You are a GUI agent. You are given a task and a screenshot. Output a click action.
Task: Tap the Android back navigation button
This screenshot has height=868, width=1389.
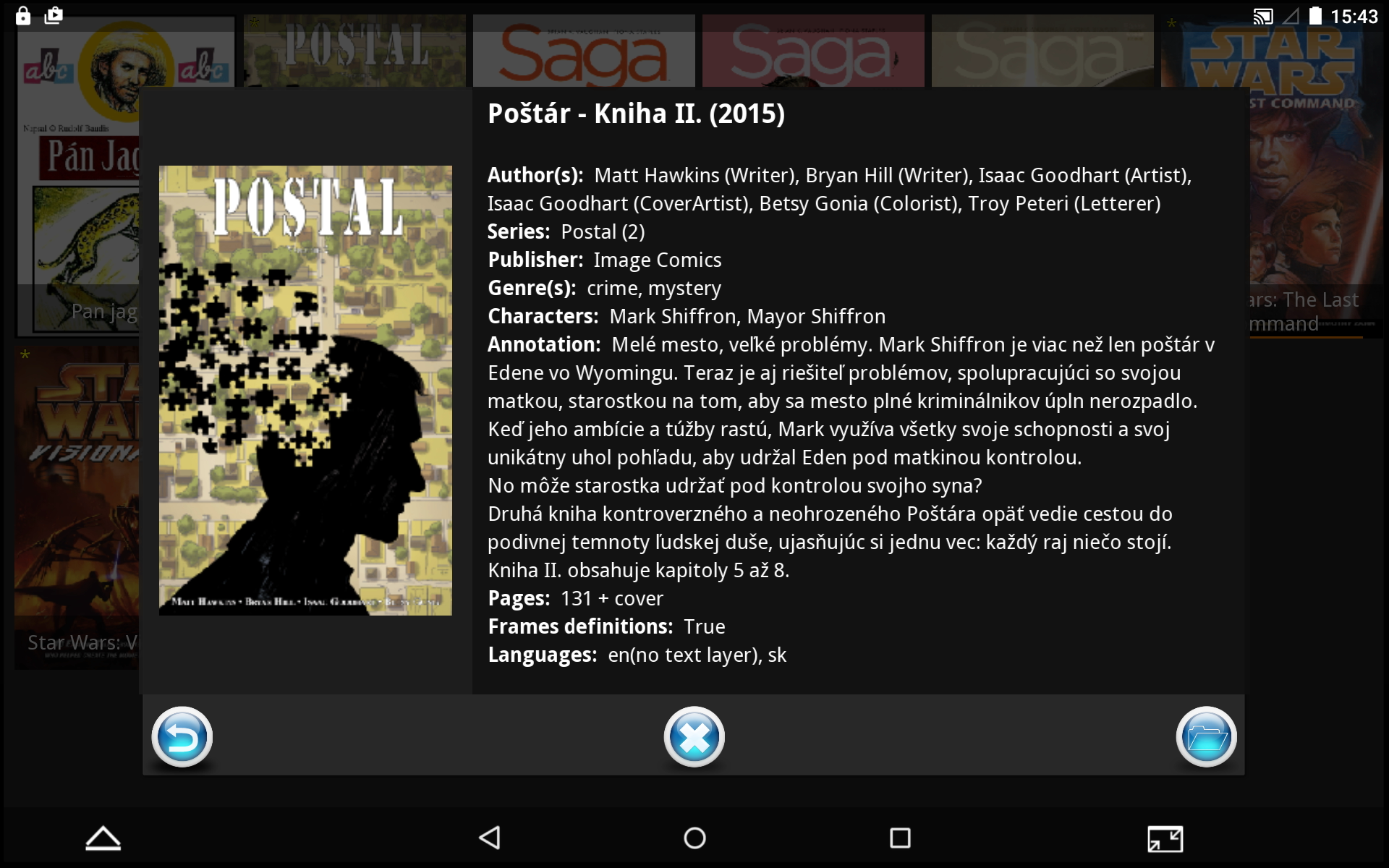(x=490, y=838)
